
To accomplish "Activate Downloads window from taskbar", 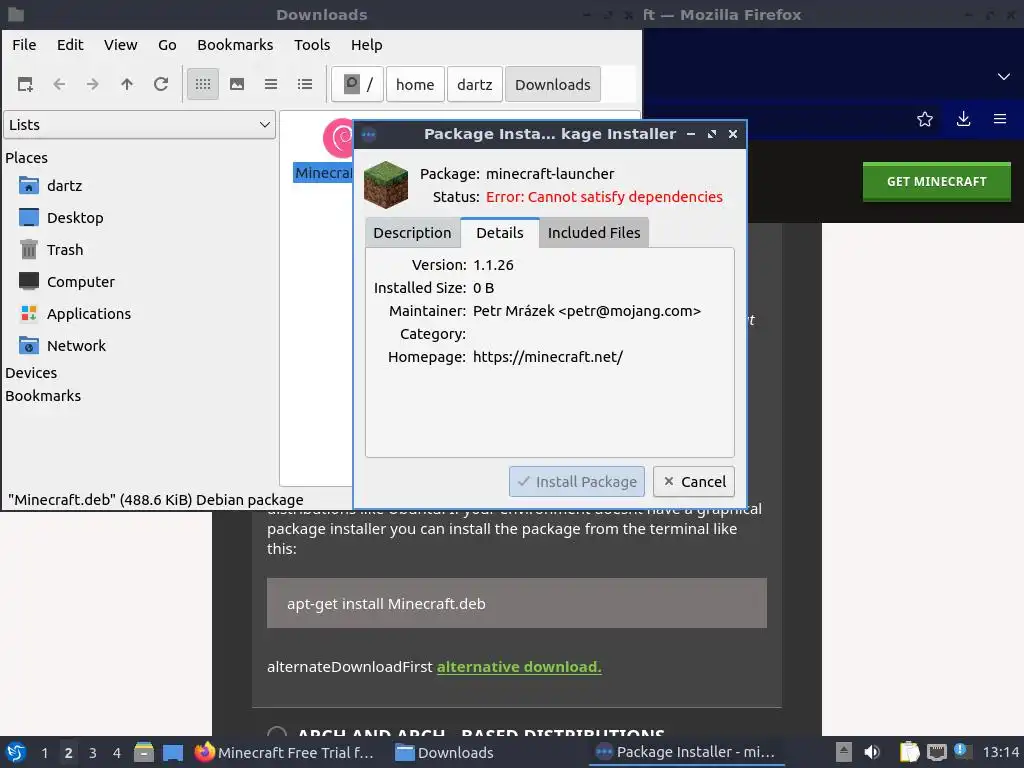I will [x=445, y=752].
